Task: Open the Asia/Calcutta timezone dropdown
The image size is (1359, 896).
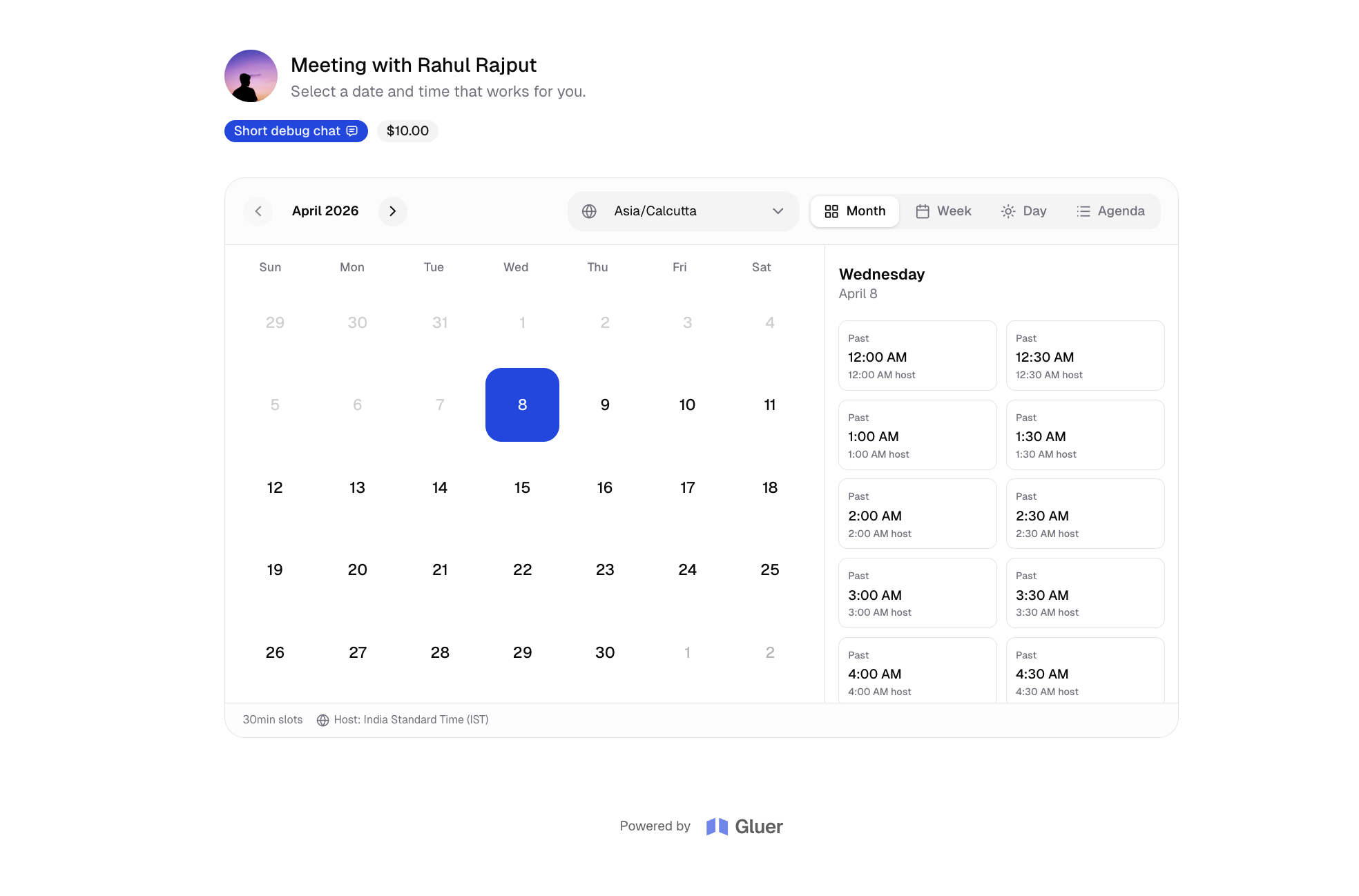Action: point(682,211)
